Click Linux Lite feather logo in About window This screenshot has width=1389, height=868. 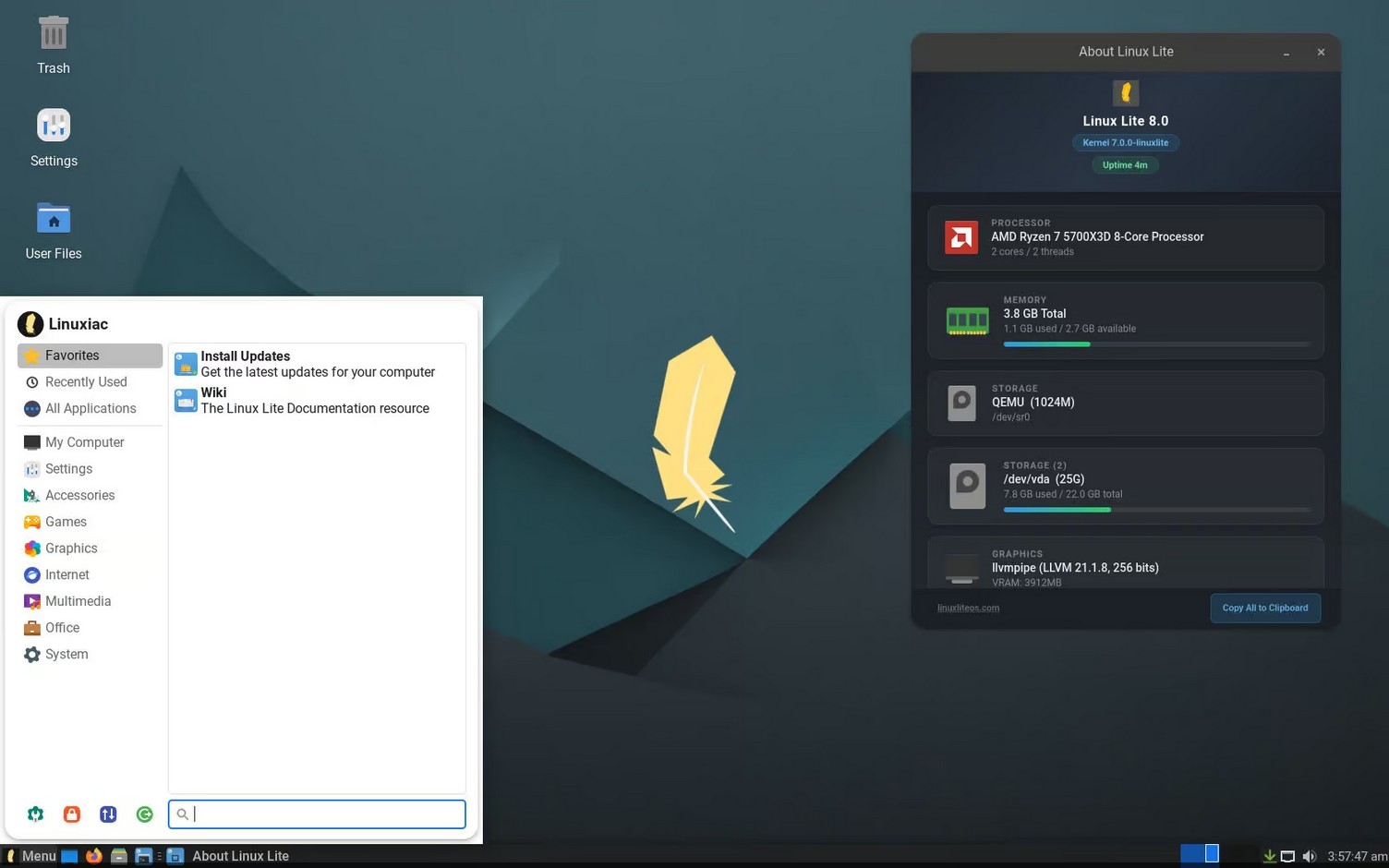coord(1126,92)
